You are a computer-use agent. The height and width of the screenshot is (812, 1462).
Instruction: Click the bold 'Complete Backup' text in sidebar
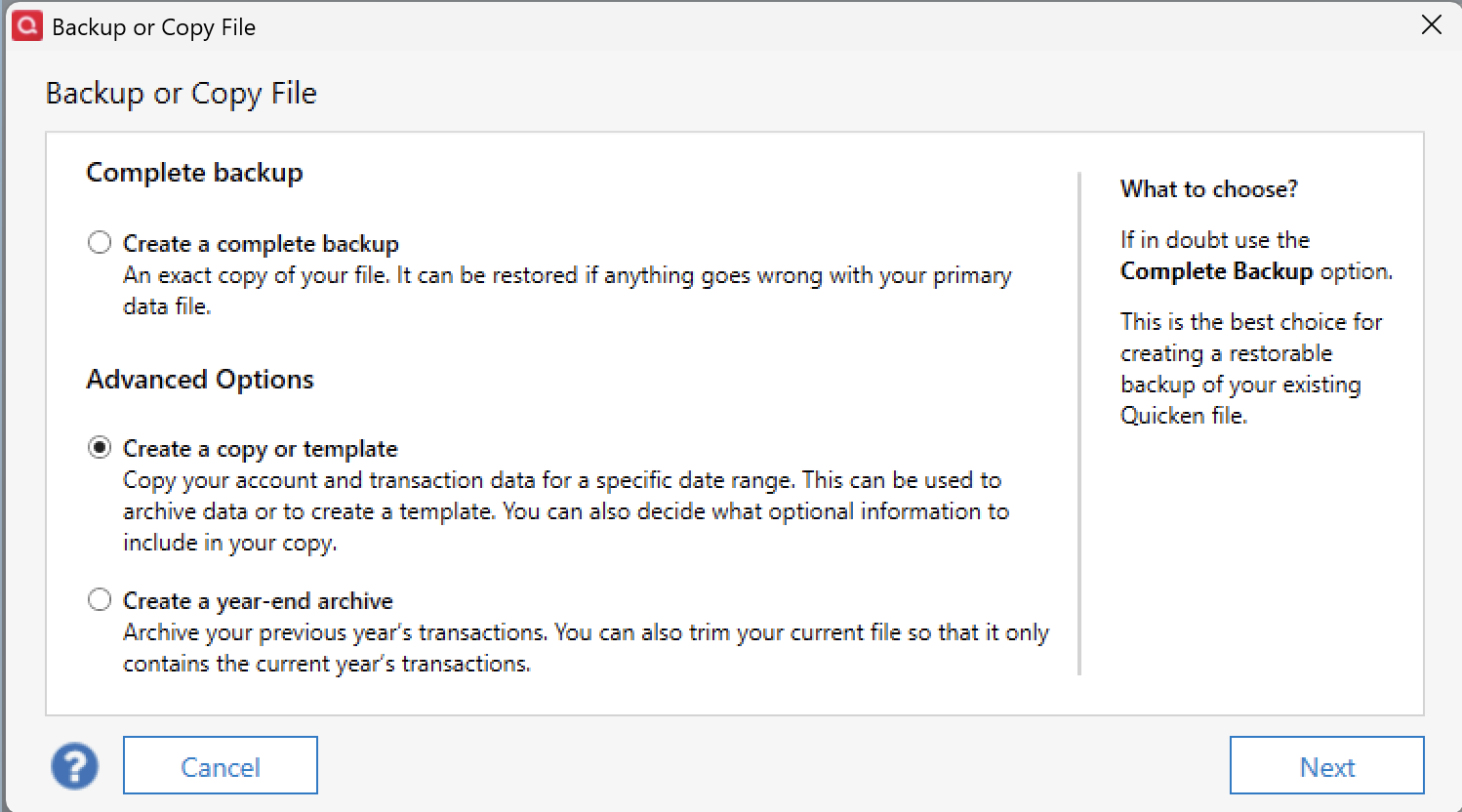tap(1216, 271)
